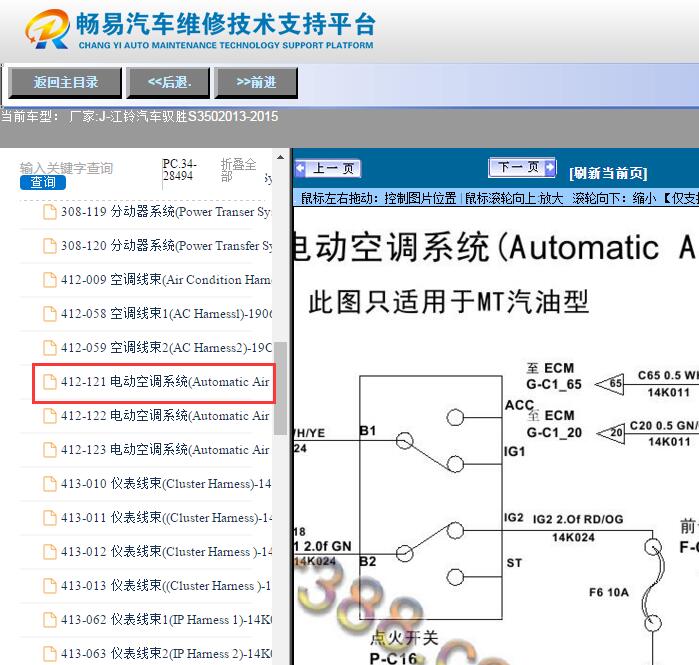699x665 pixels.
Task: Click document icon of 412-121 row
Action: 49,382
